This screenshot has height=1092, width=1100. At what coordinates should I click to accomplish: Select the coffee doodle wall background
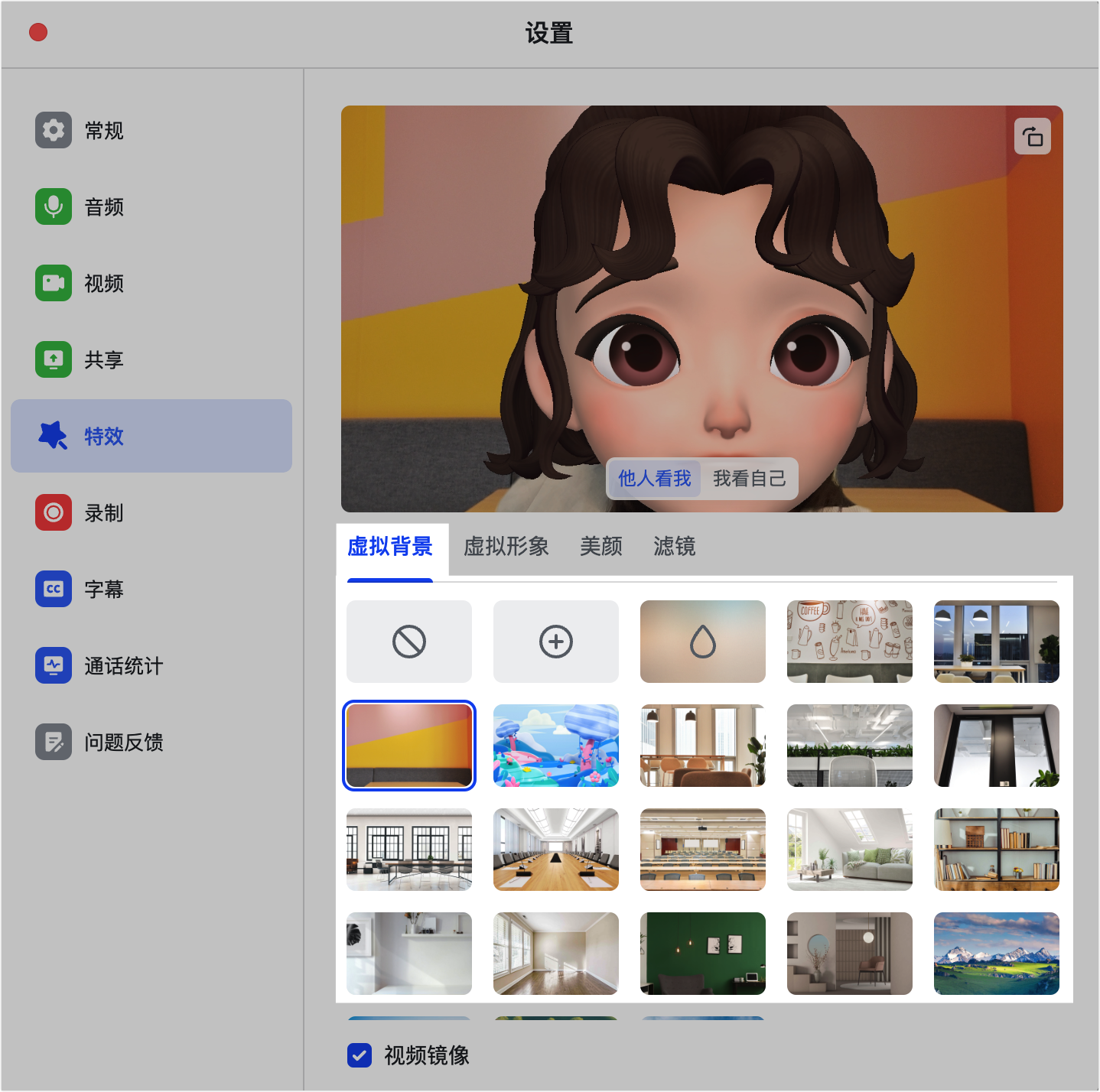[x=850, y=642]
